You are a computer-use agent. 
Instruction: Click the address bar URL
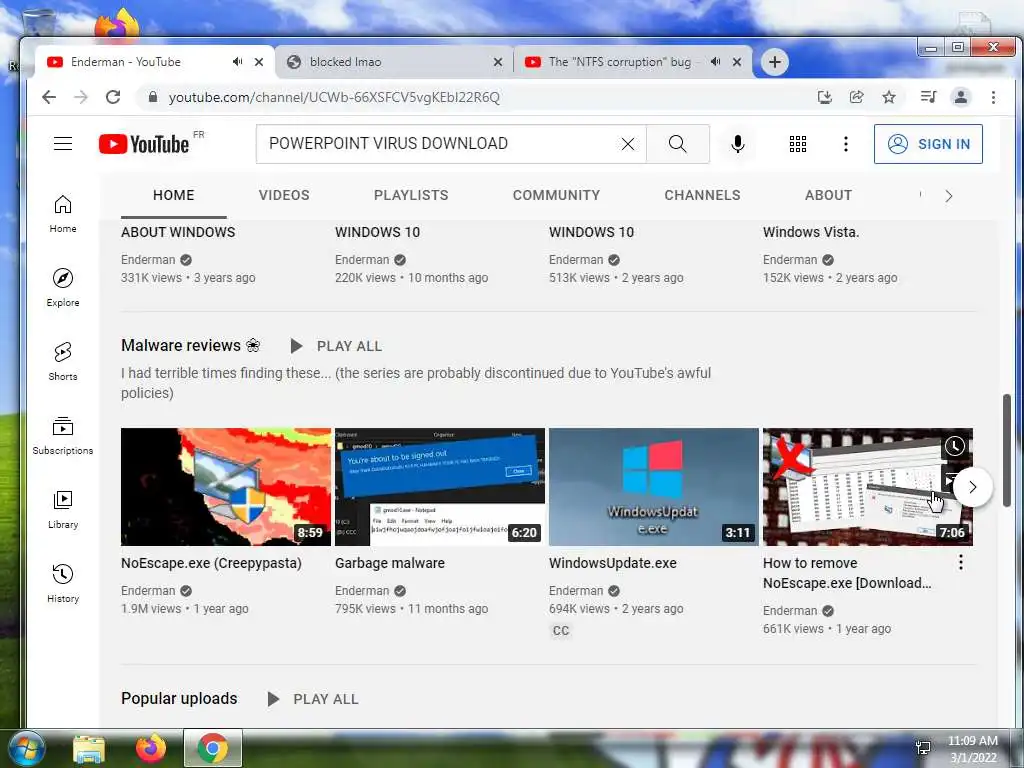click(334, 97)
